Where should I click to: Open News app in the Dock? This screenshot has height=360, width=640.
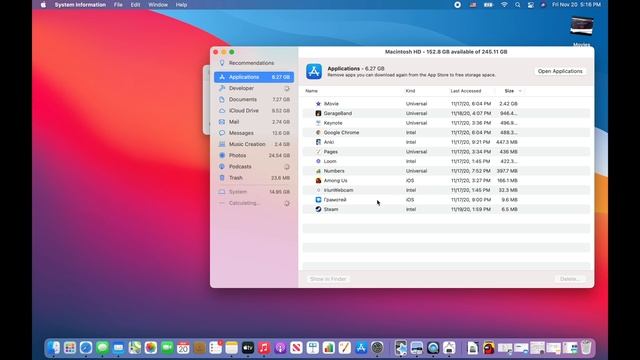click(296, 348)
